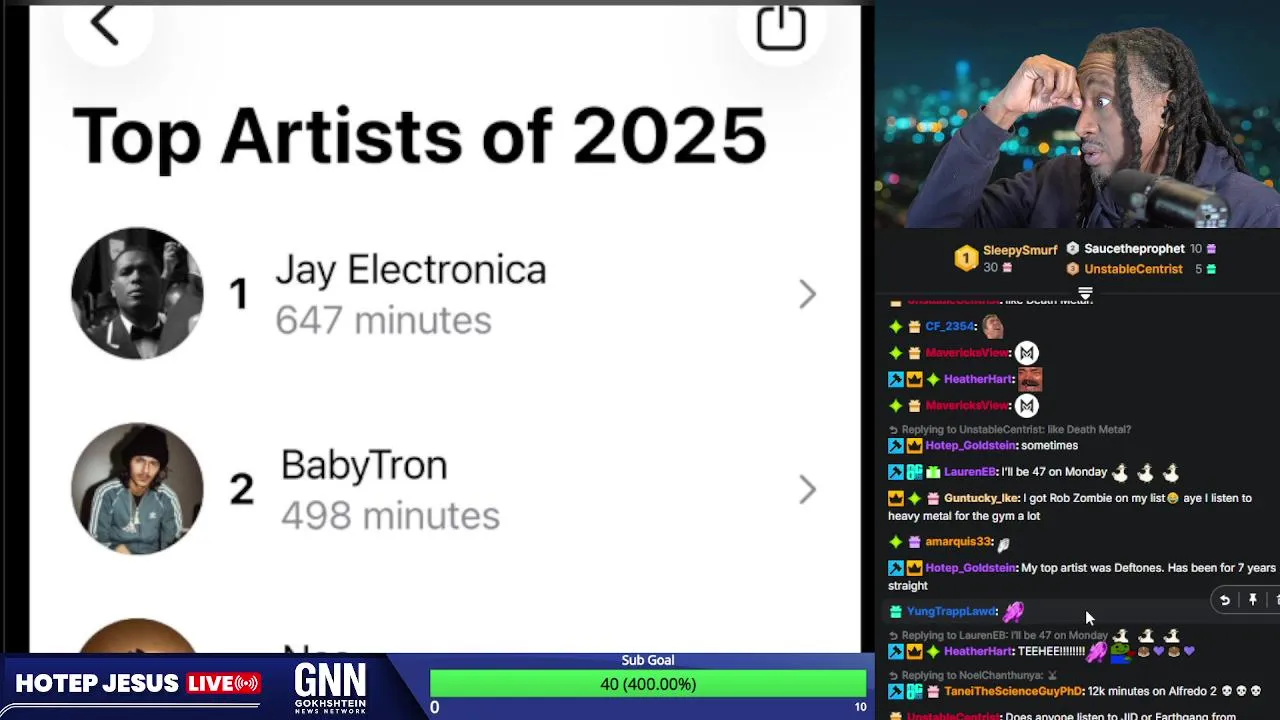Viewport: 1280px width, 720px height.
Task: Go back using the left arrow icon
Action: (105, 26)
